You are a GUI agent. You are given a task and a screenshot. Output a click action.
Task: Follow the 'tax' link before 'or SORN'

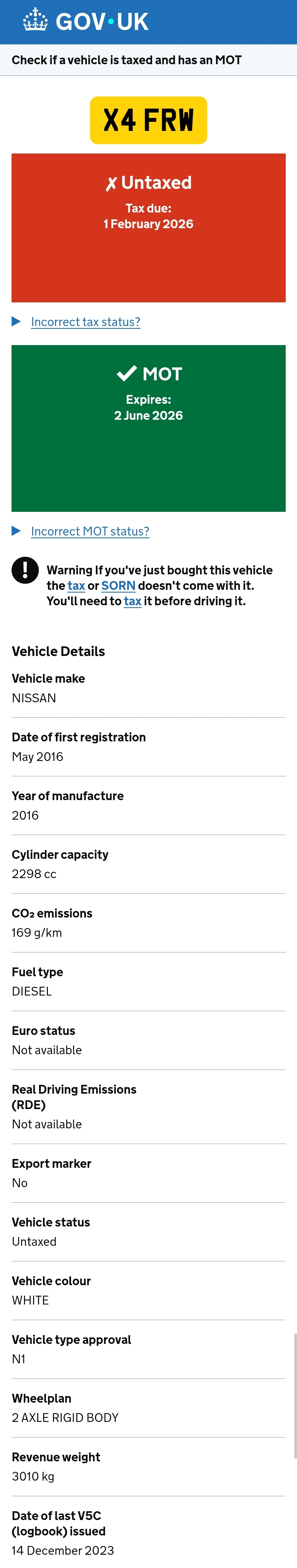click(x=76, y=586)
